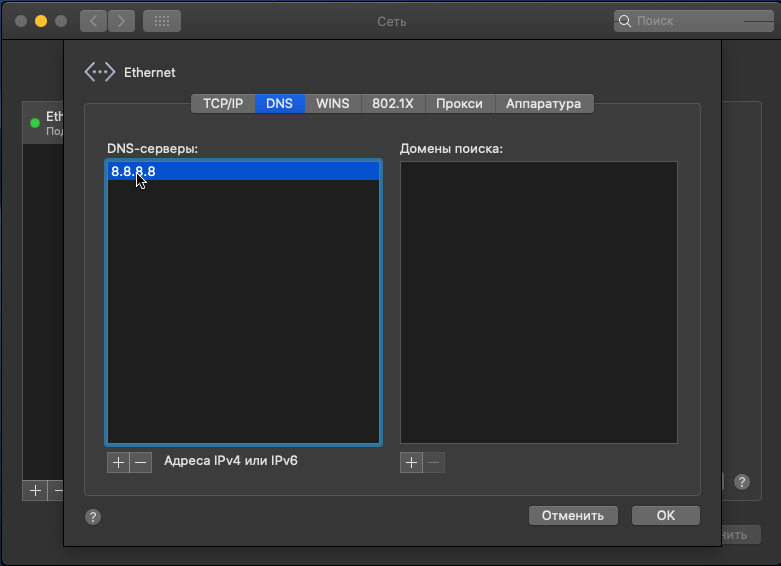This screenshot has height=566, width=781.
Task: Click the back navigation arrow
Action: 93,21
